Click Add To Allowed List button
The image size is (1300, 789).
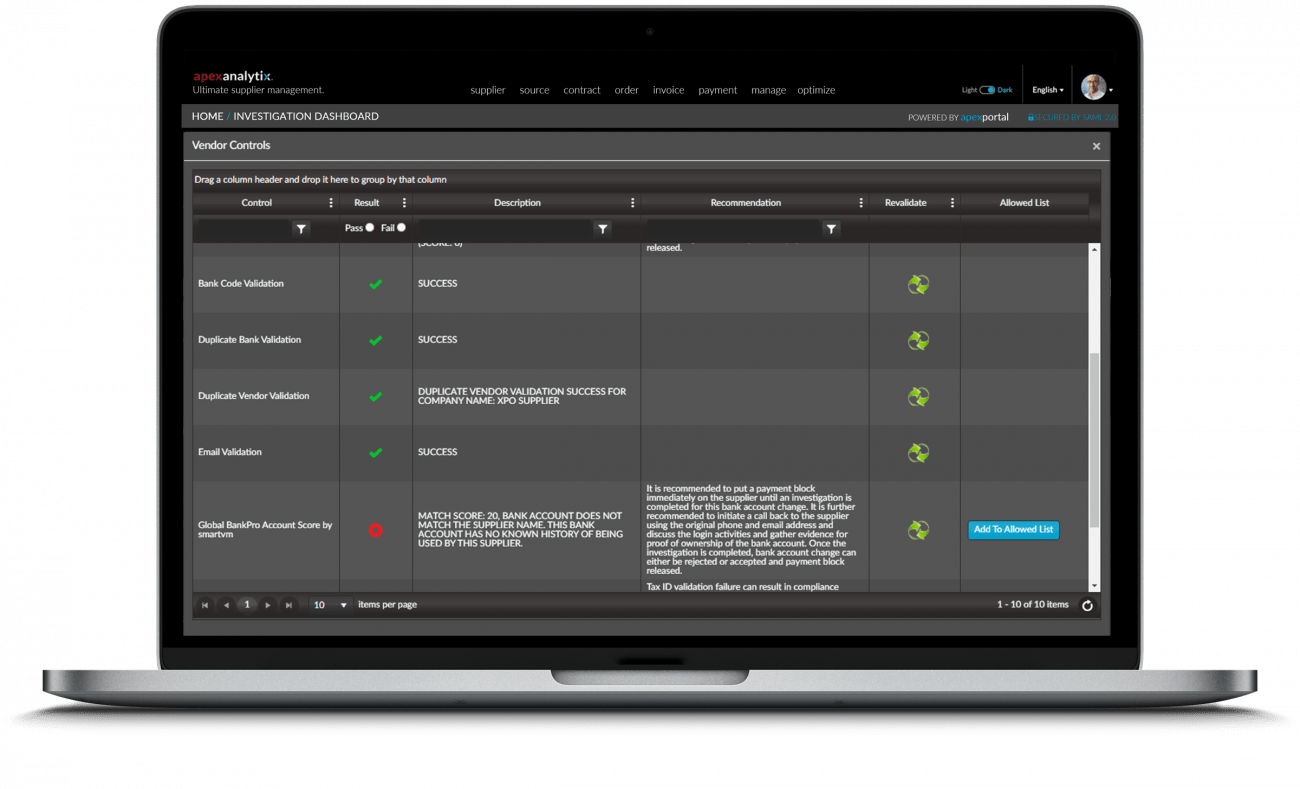pyautogui.click(x=1013, y=529)
